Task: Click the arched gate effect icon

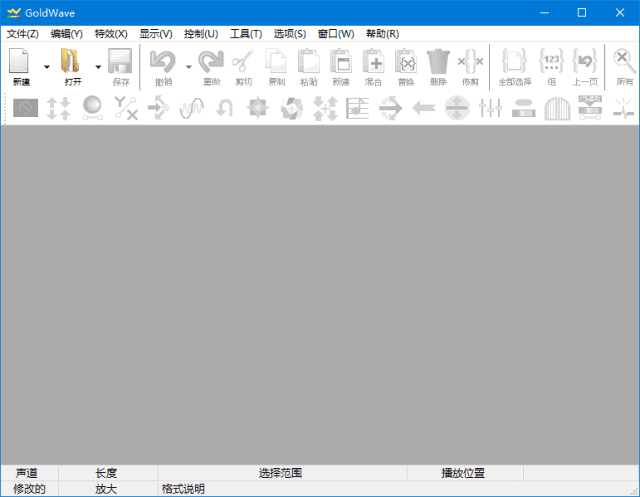Action: click(x=557, y=109)
